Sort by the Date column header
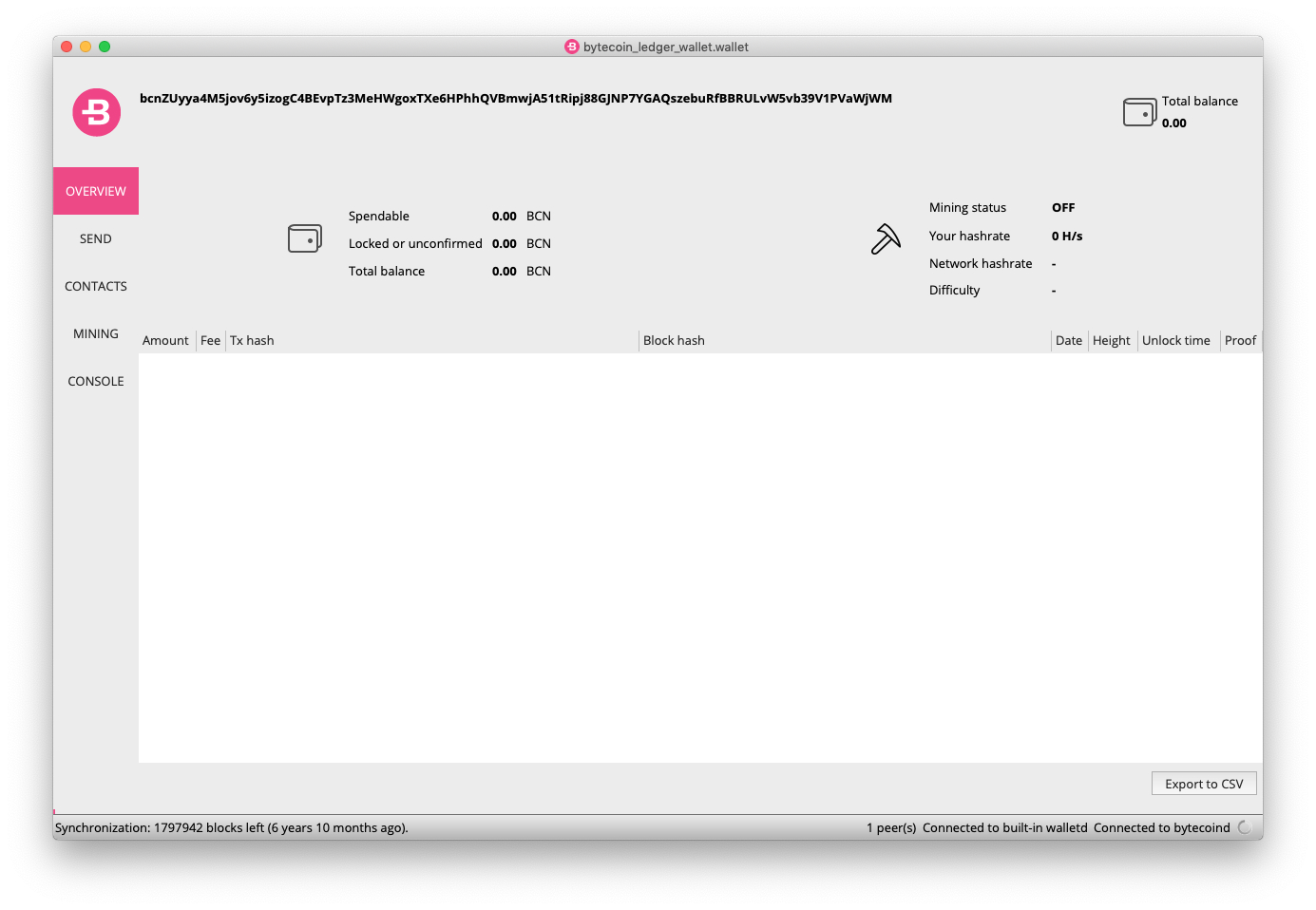This screenshot has height=910, width=1316. click(1069, 340)
